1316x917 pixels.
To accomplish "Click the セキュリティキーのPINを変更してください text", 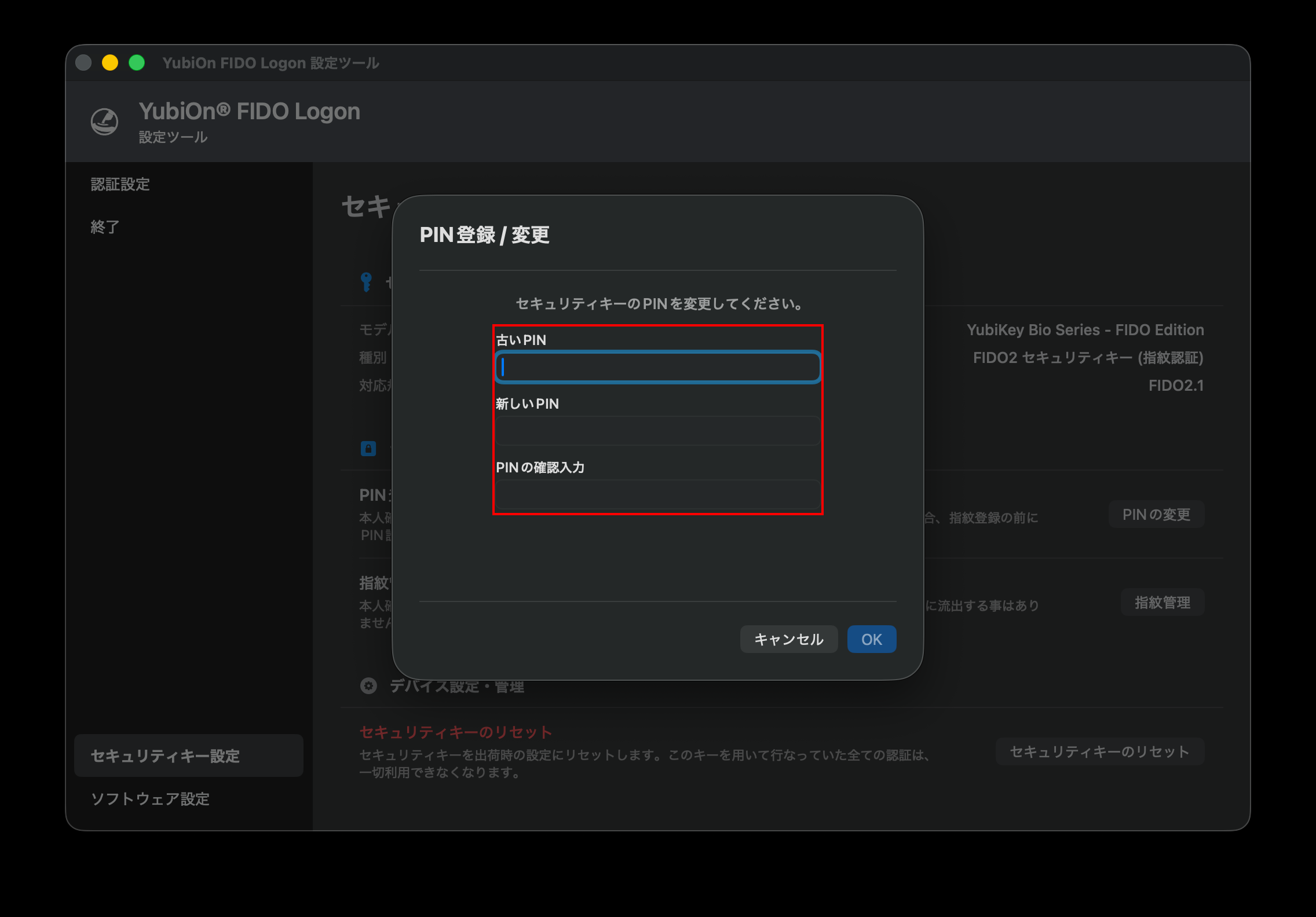I will [659, 304].
